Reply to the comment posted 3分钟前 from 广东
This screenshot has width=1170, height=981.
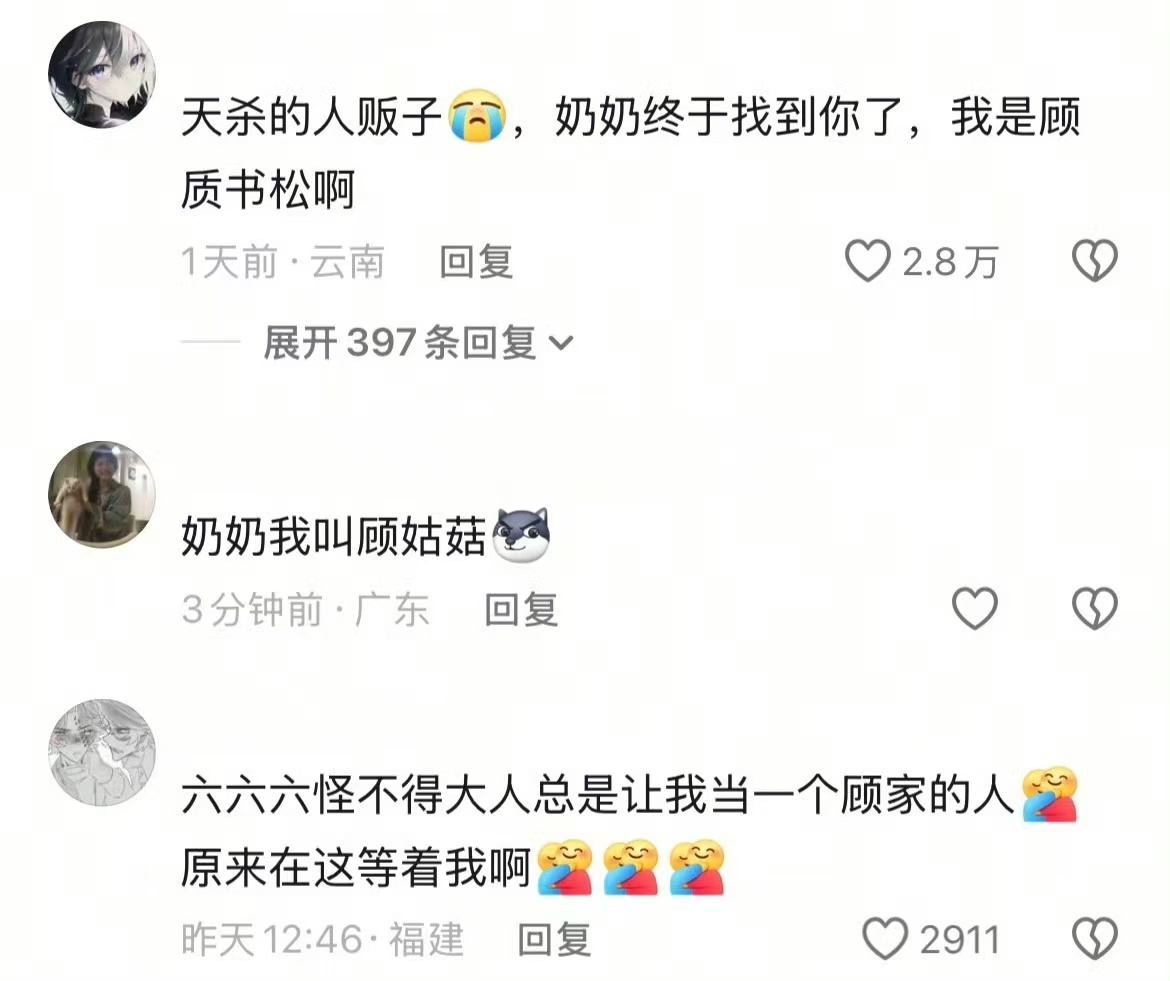[x=522, y=609]
